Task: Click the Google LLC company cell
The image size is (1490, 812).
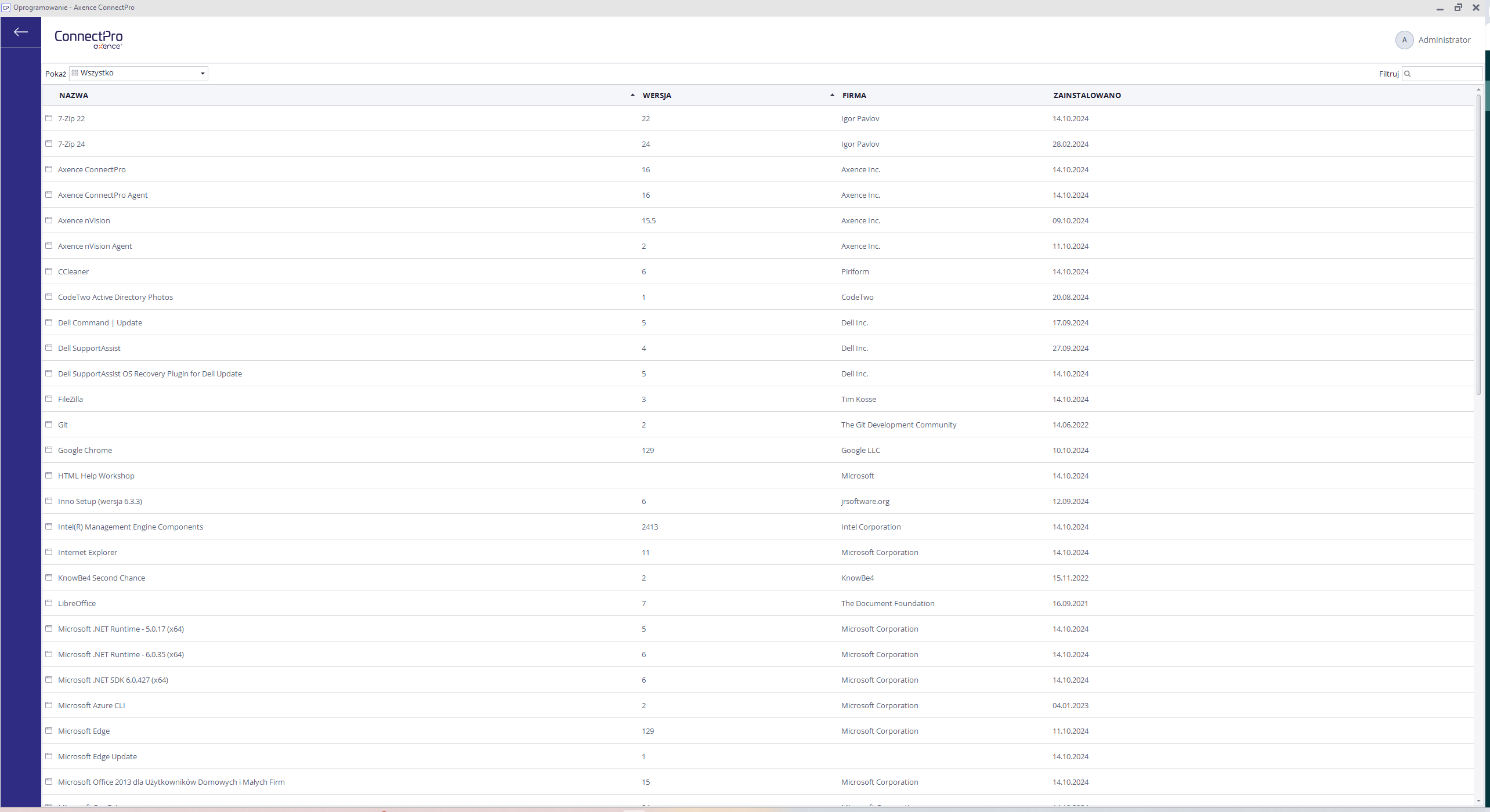Action: pos(860,450)
